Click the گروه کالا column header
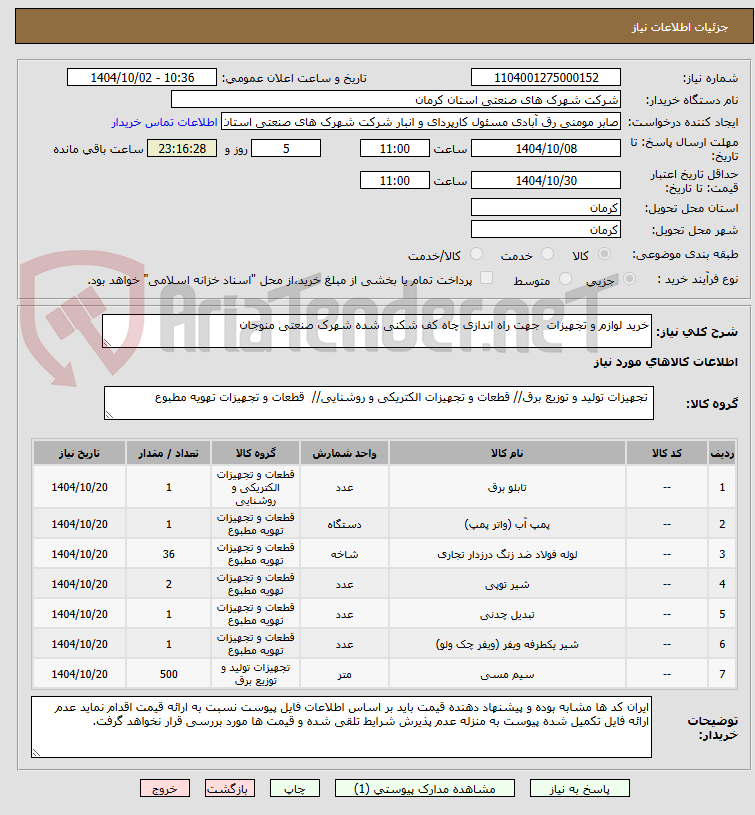755x815 pixels. point(255,453)
